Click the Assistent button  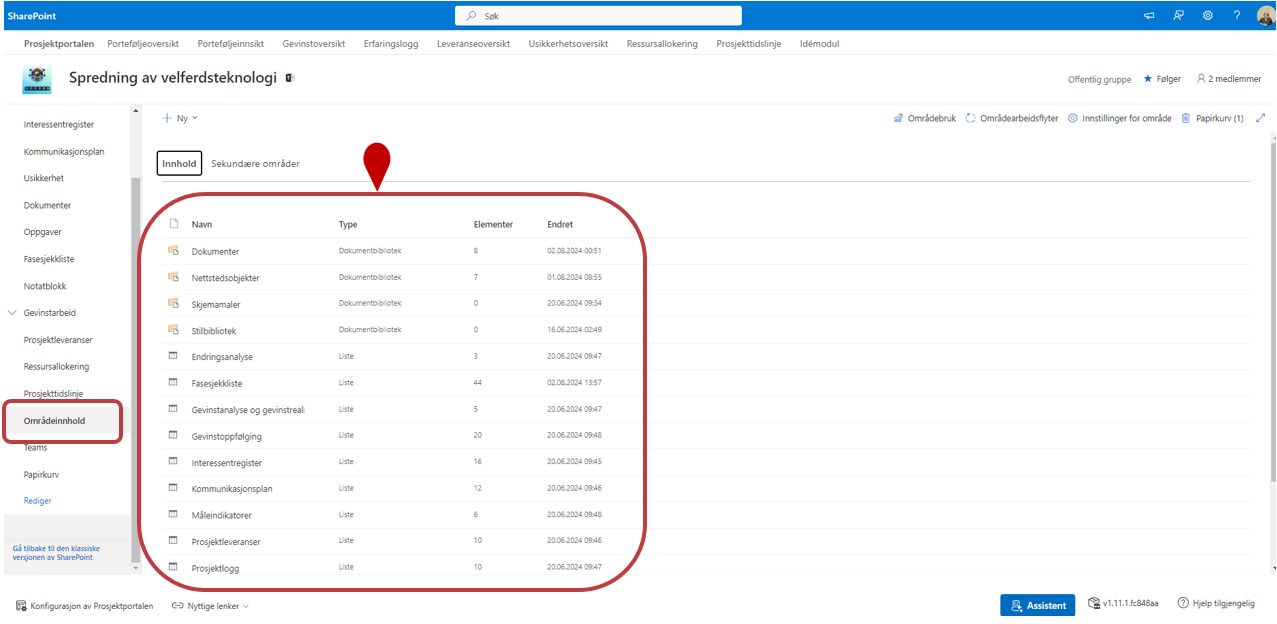tap(1037, 605)
